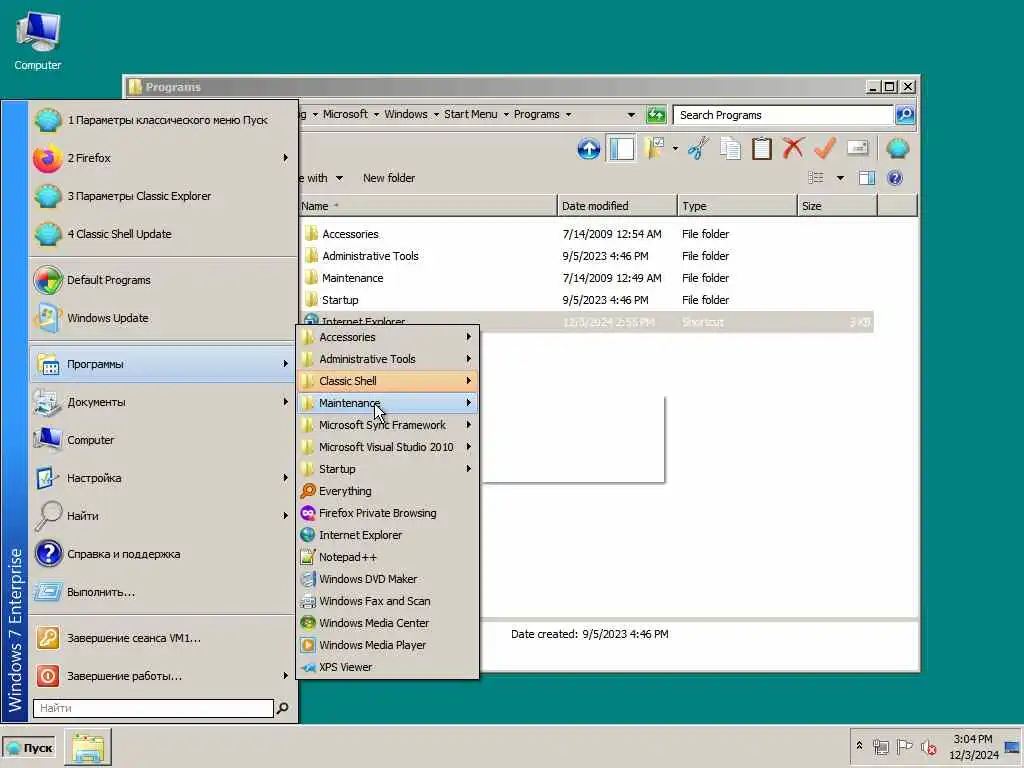Image resolution: width=1024 pixels, height=768 pixels.
Task: Click Classic Shell Update menu entry
Action: pyautogui.click(x=162, y=234)
